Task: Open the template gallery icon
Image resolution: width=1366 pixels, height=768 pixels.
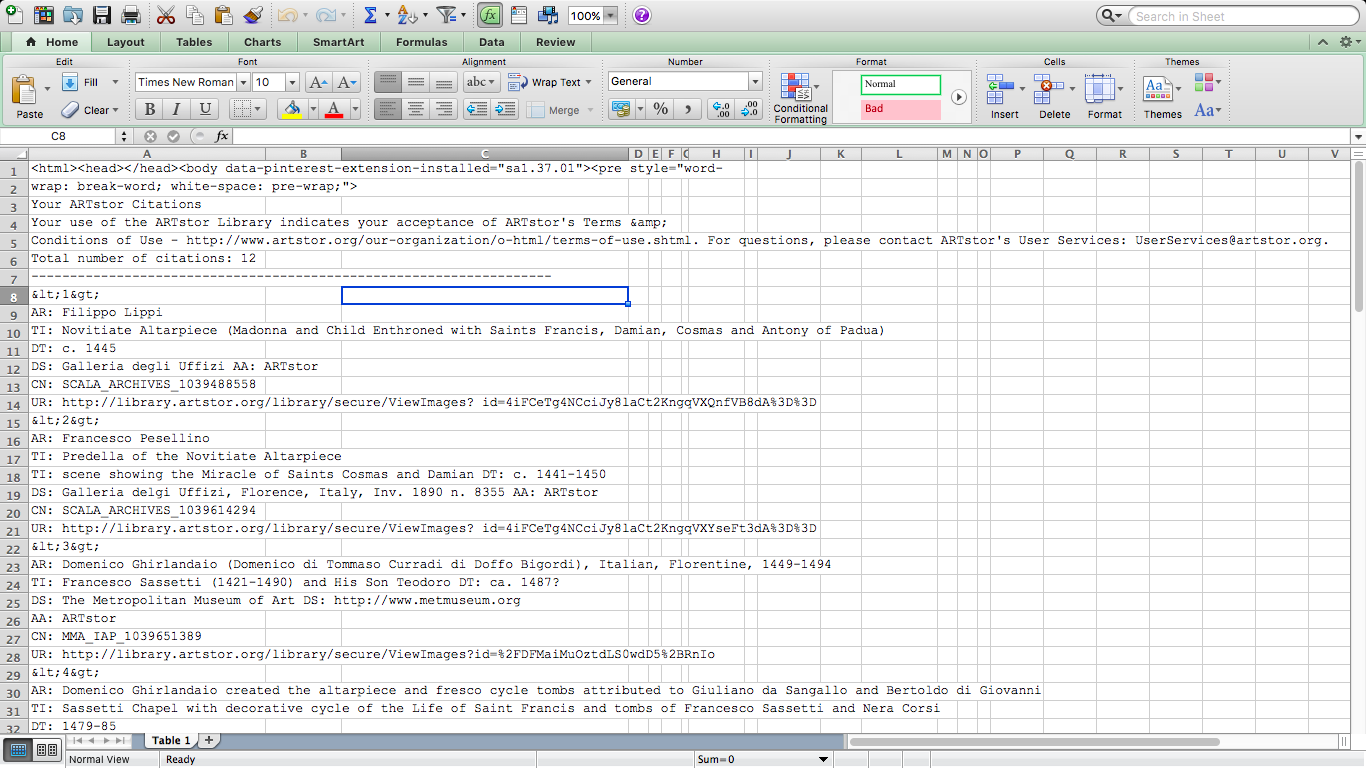Action: 44,15
